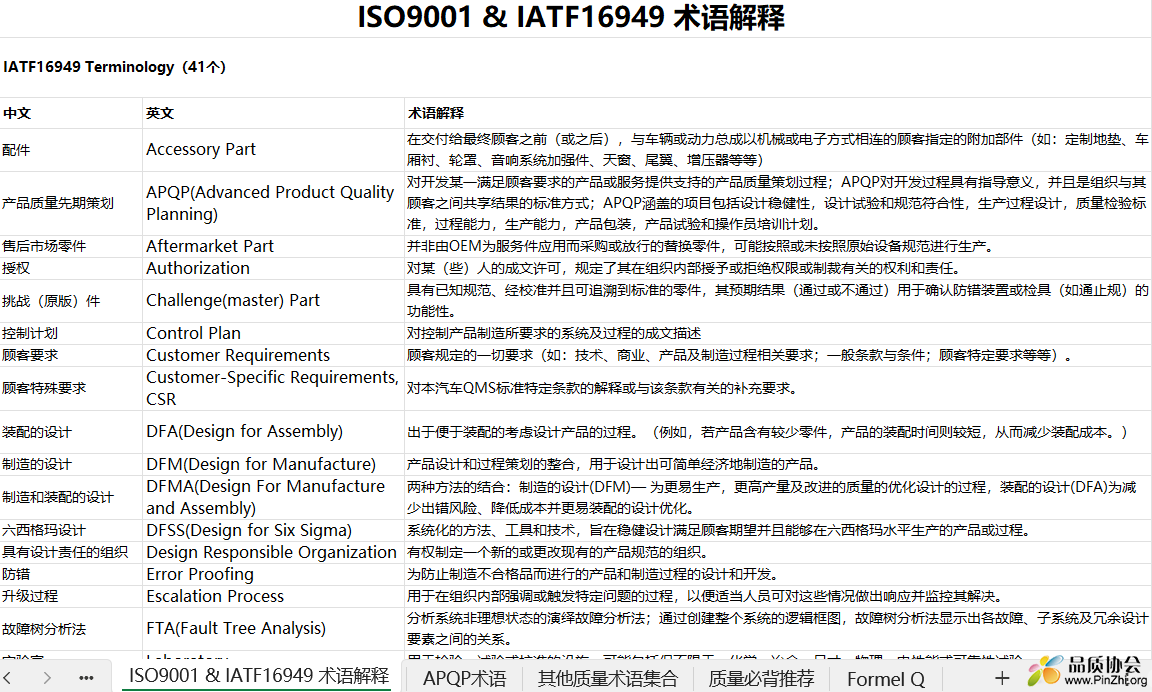Select the DFMA(Design For Manufacture and Assembly) cell
The width and height of the screenshot is (1152, 692).
273,497
